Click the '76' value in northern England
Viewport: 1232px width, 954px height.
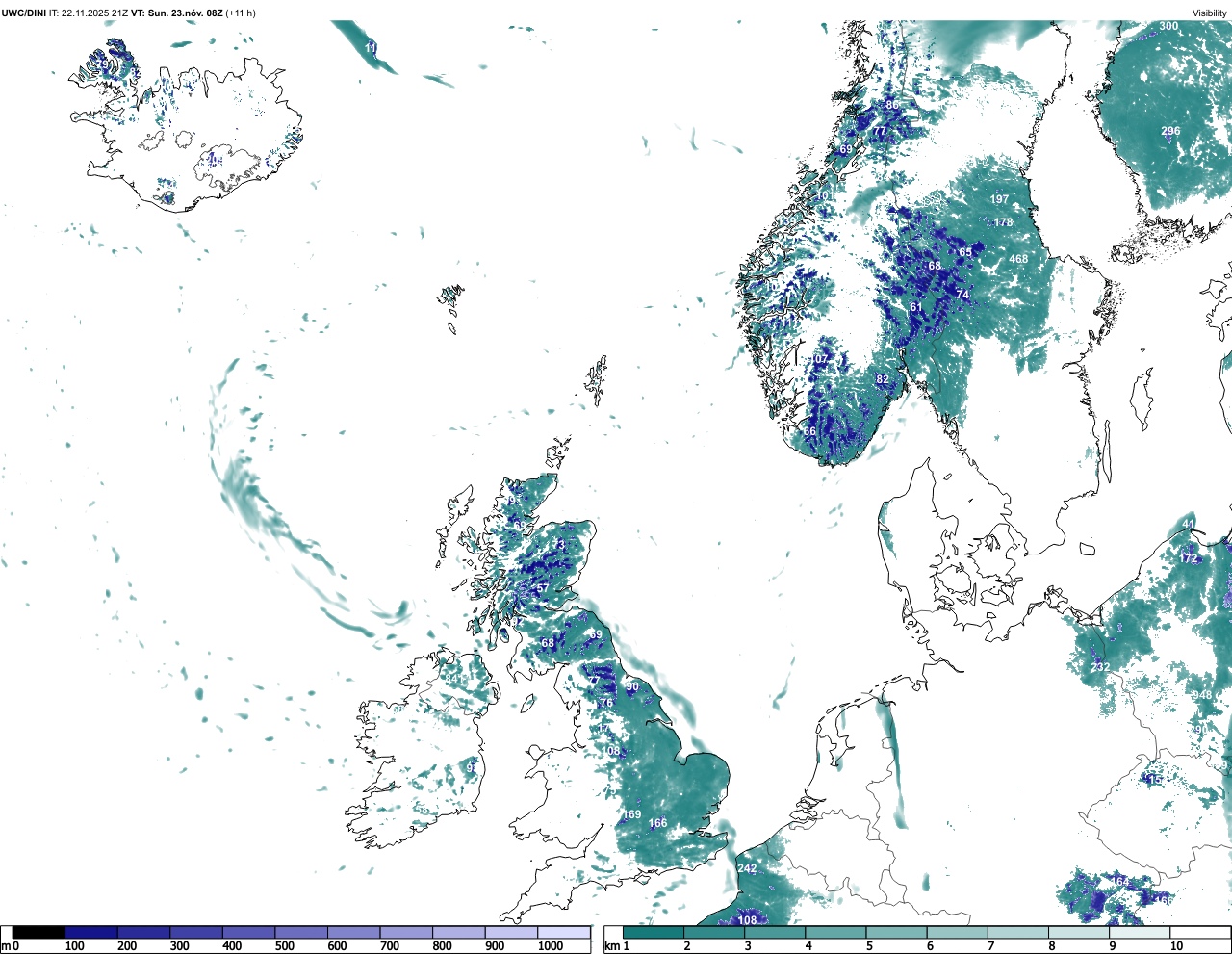606,703
